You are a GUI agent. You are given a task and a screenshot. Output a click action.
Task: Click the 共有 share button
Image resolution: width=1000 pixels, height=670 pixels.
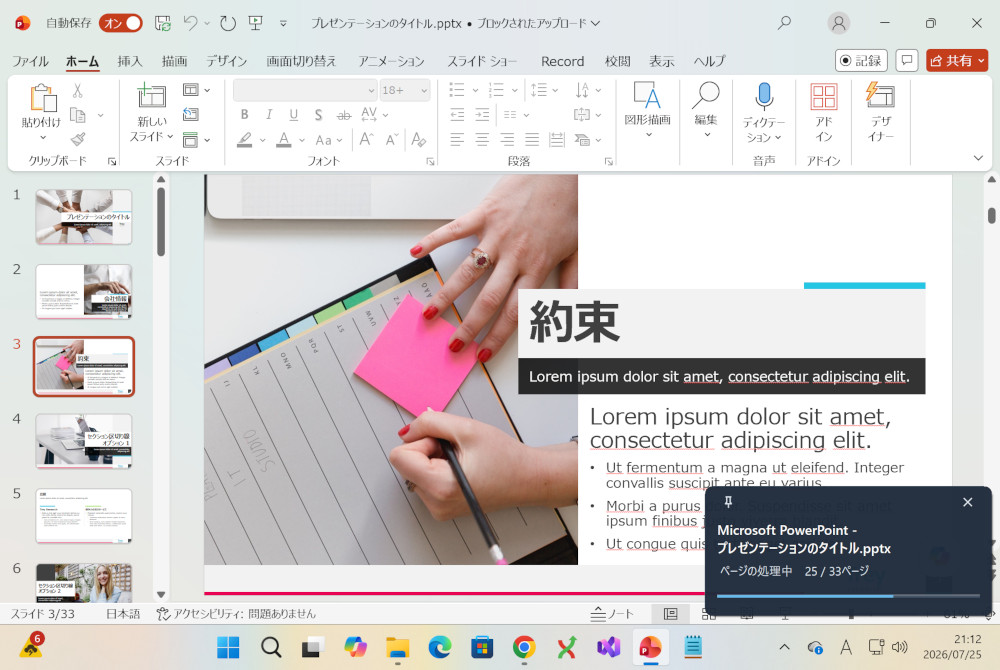pos(957,61)
